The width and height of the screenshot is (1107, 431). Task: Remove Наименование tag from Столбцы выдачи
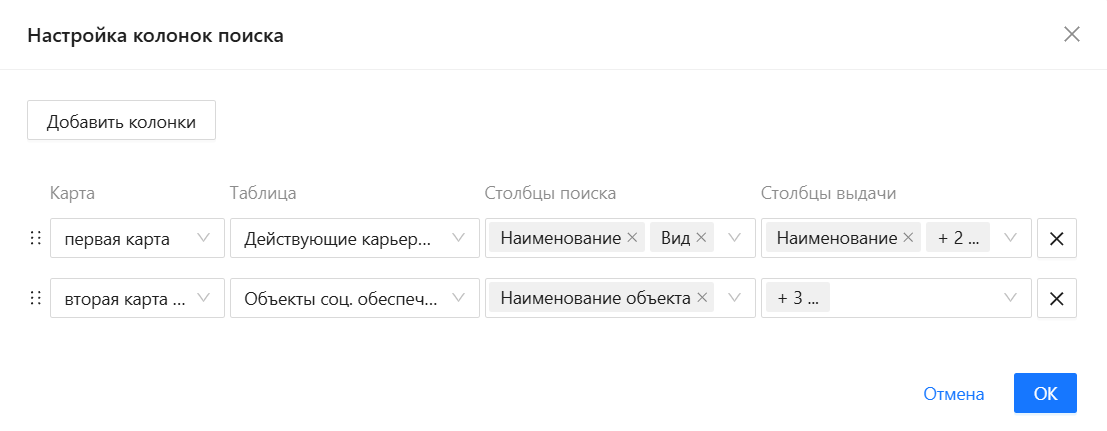[908, 238]
